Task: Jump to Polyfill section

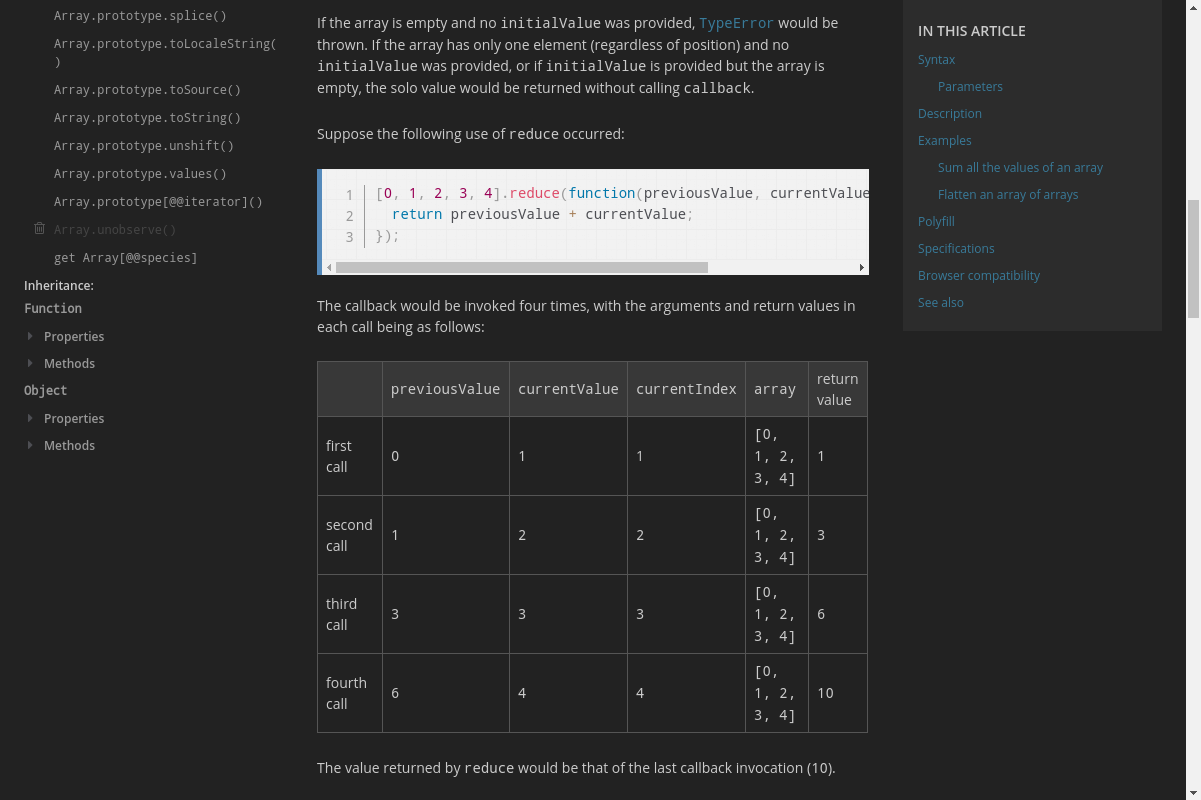Action: [x=936, y=222]
